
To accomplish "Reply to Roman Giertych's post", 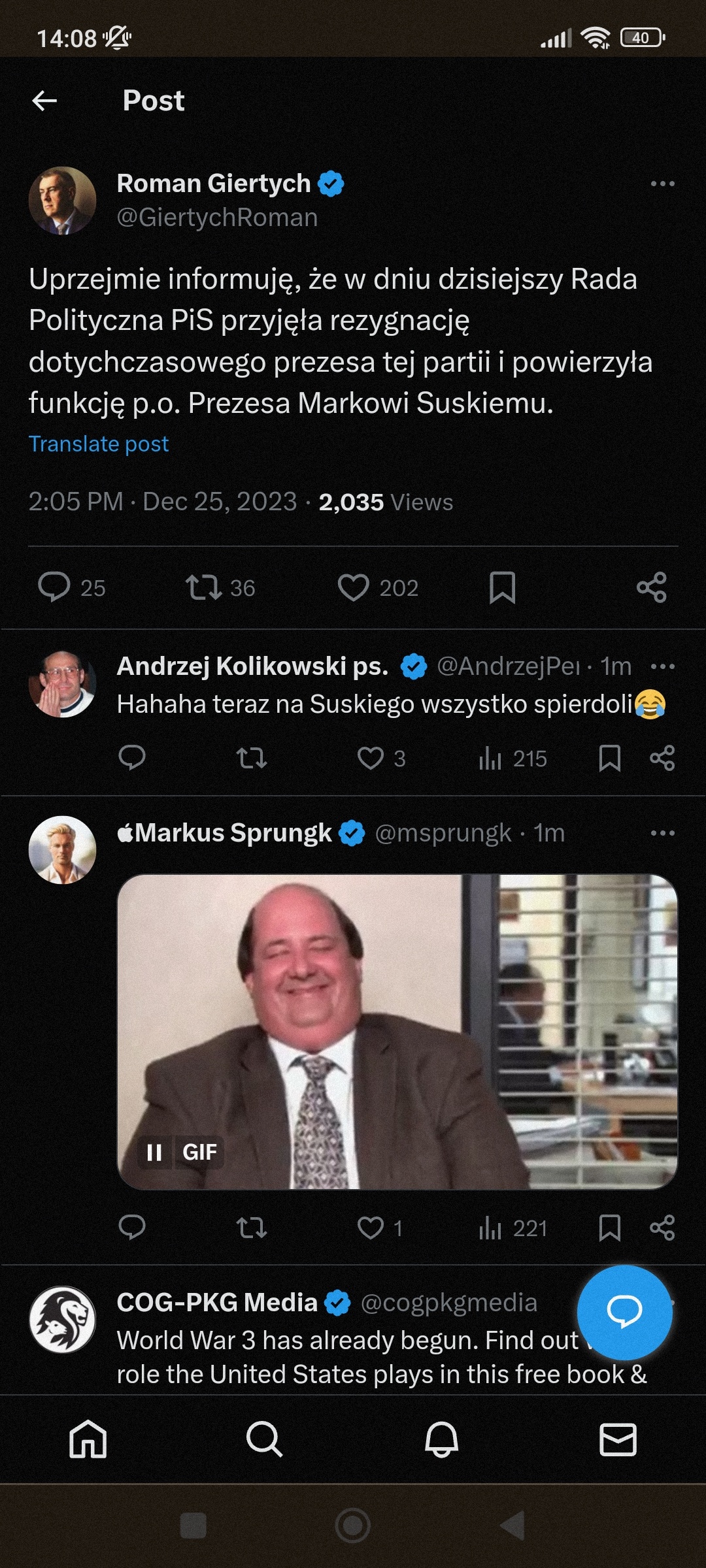I will coord(54,587).
